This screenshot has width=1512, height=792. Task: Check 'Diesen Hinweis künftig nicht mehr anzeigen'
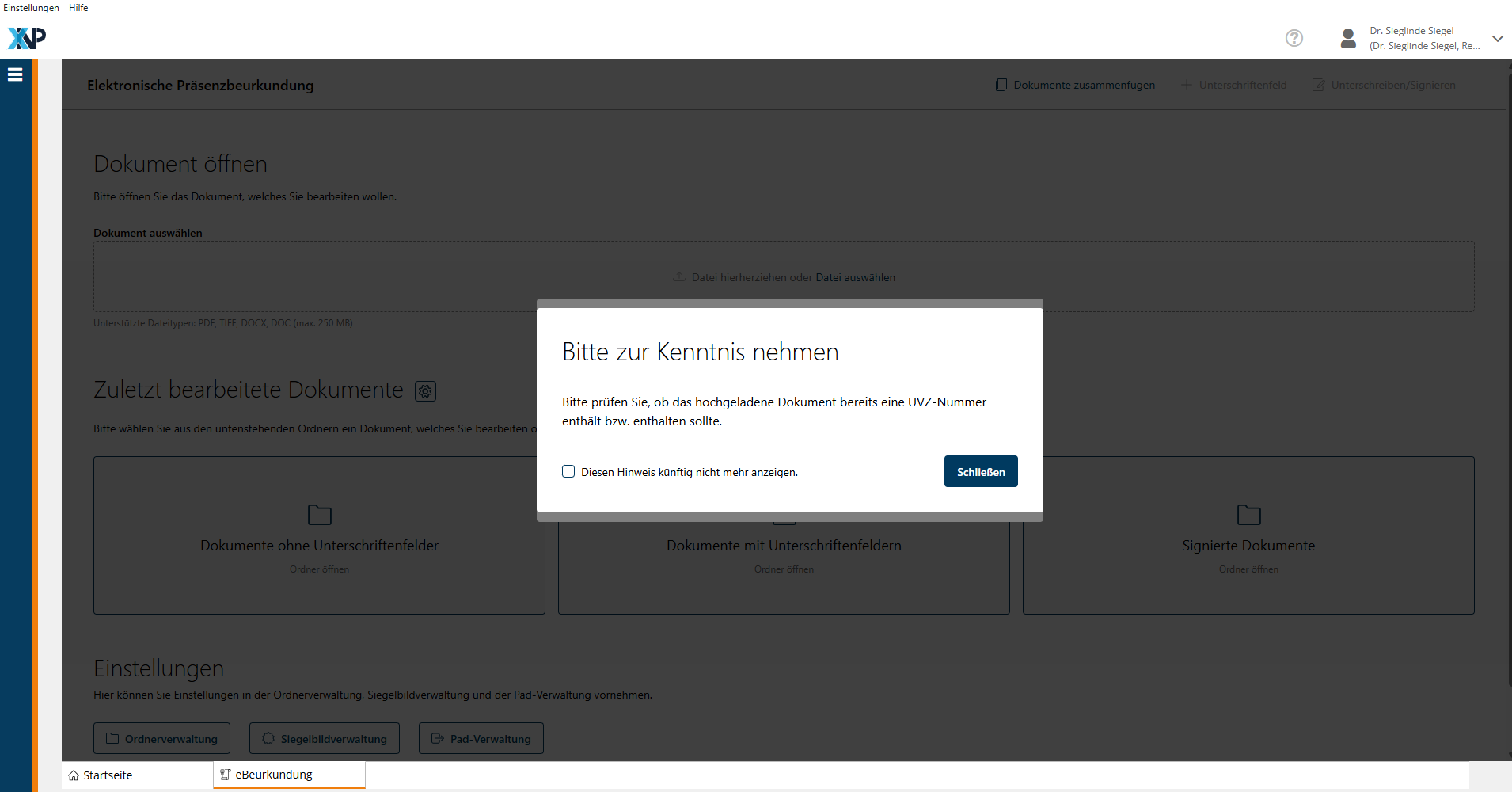coord(568,472)
